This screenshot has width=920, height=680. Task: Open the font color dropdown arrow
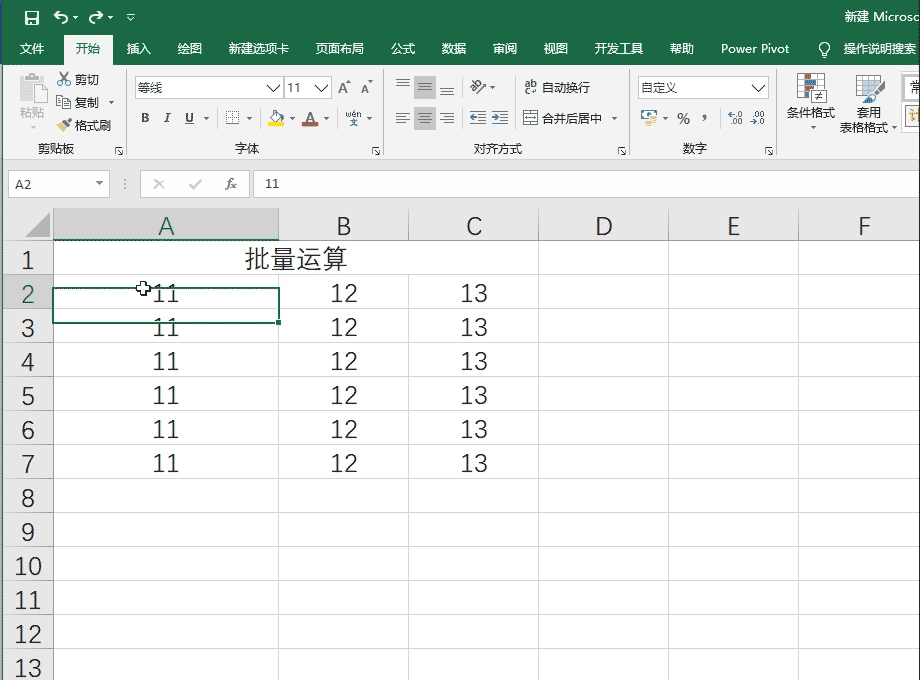[327, 119]
